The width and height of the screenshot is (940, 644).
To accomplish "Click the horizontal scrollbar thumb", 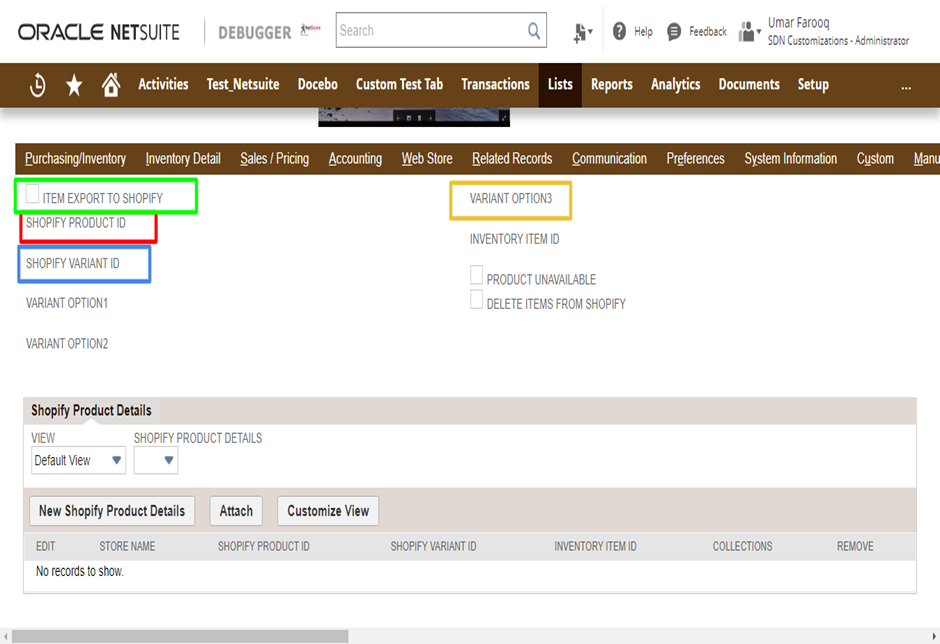I will click(180, 636).
